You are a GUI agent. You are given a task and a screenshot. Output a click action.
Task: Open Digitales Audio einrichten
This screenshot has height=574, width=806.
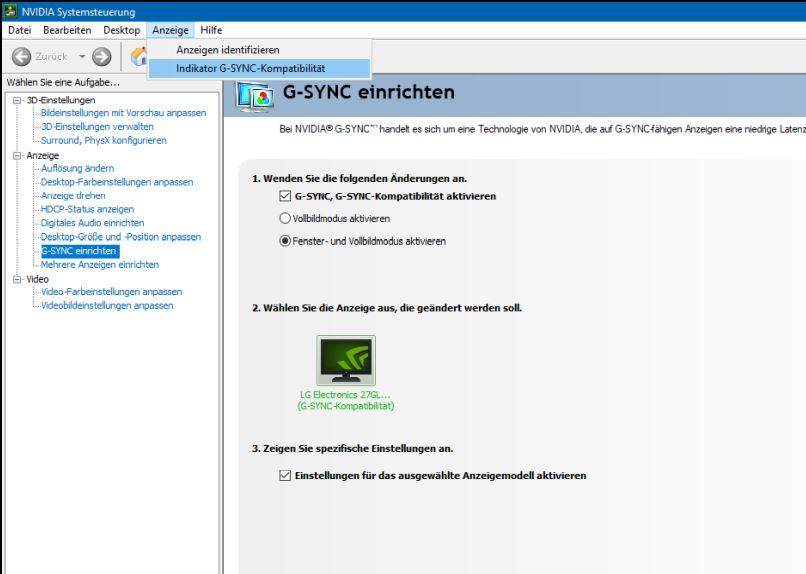pos(93,223)
